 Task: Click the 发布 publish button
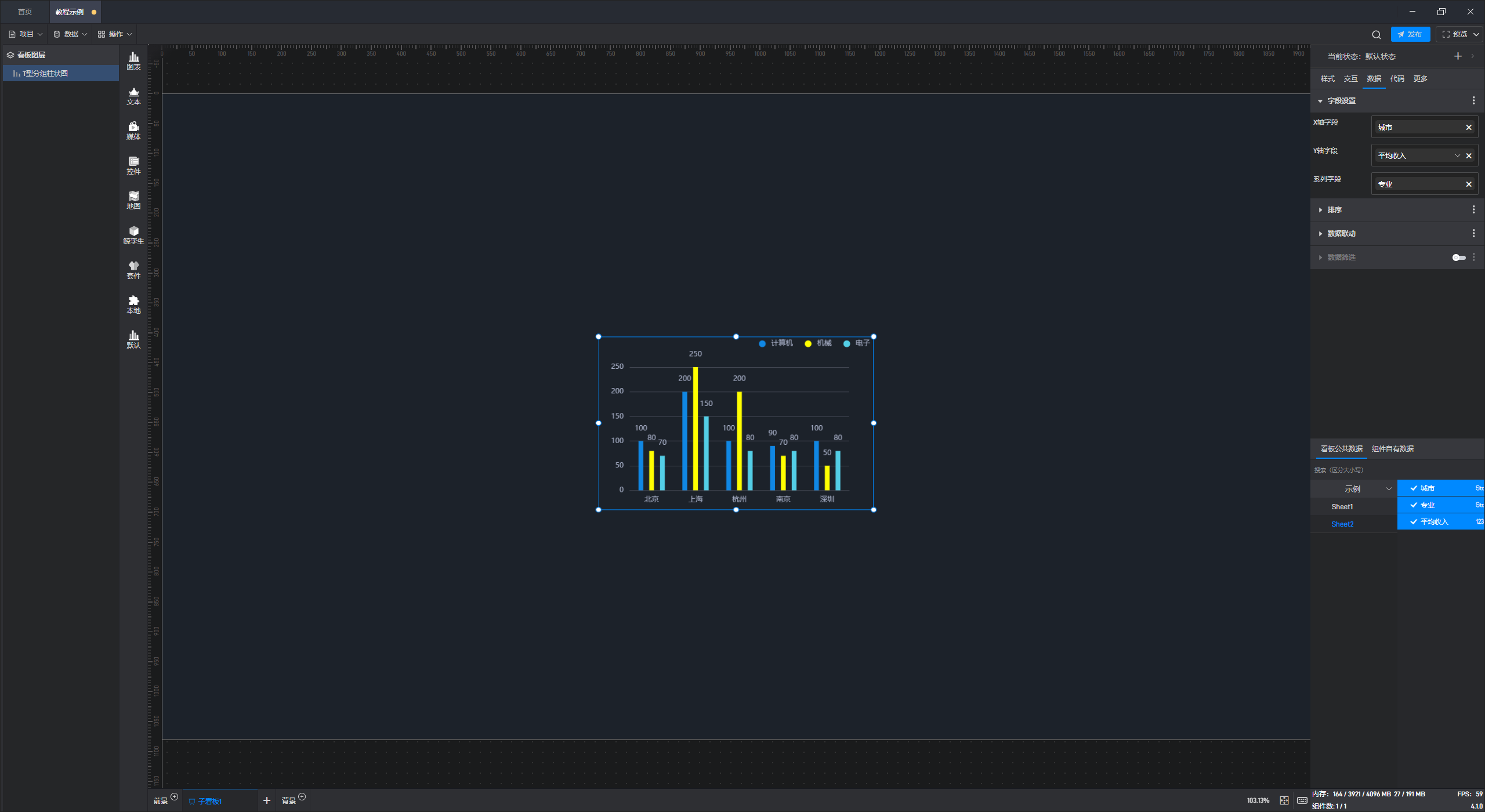tap(1410, 34)
